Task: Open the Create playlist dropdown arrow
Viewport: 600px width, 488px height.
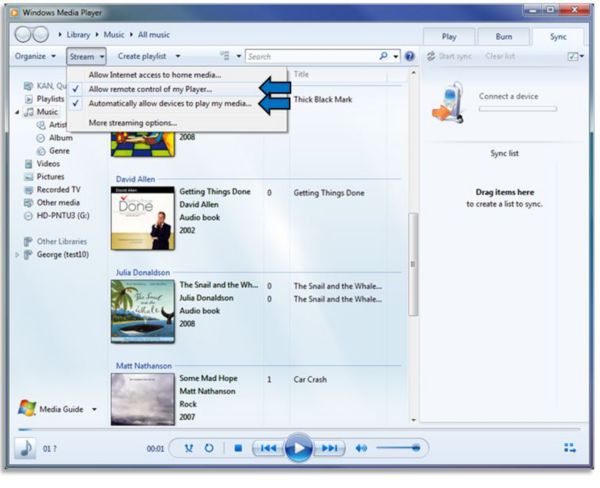Action: tap(178, 56)
